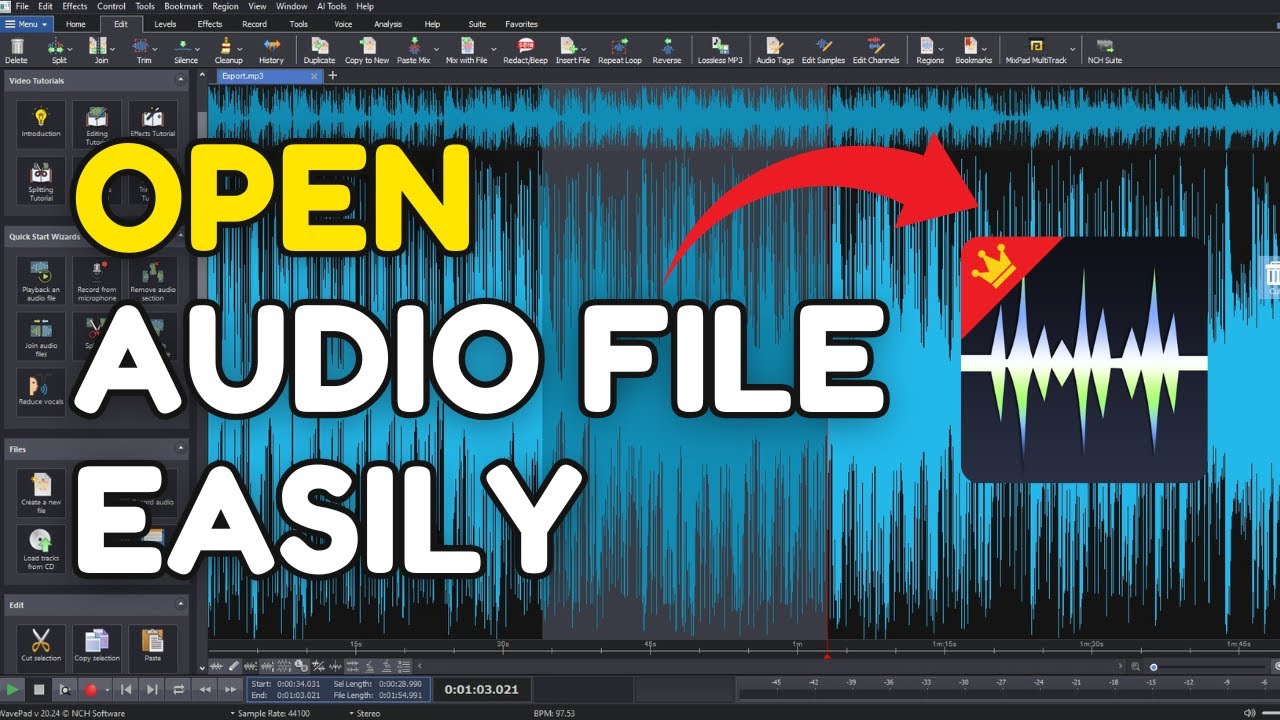Click the Mix with File icon
Screen dimensions: 1280x720
[466, 46]
